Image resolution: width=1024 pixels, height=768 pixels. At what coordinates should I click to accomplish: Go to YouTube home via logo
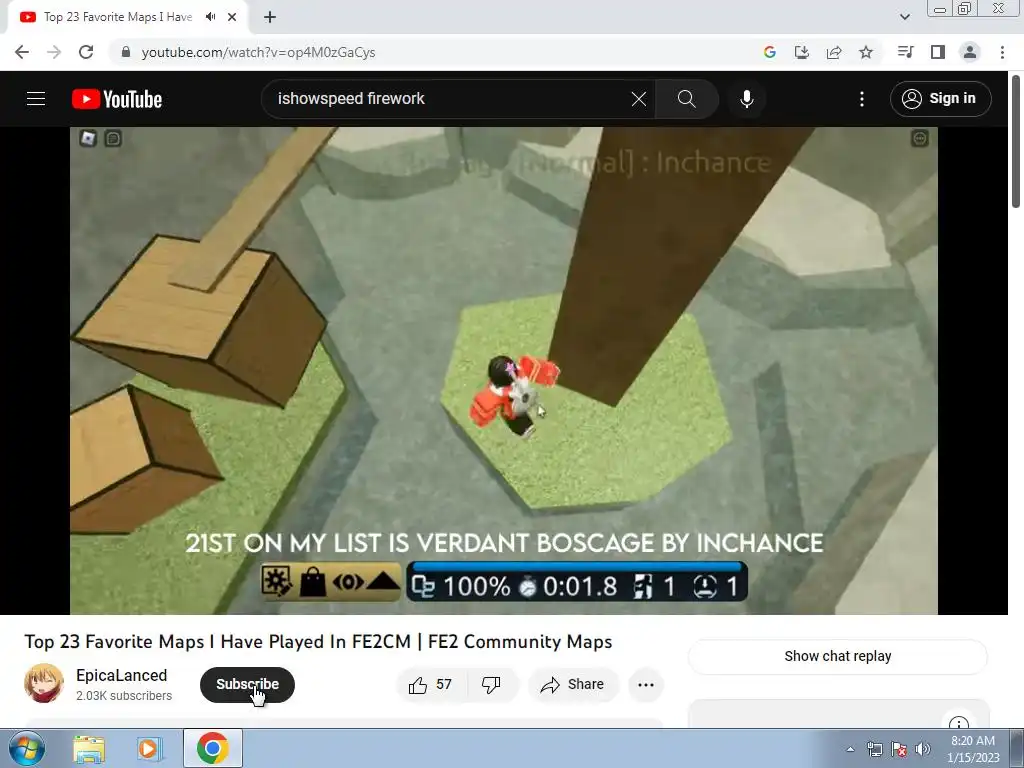117,99
